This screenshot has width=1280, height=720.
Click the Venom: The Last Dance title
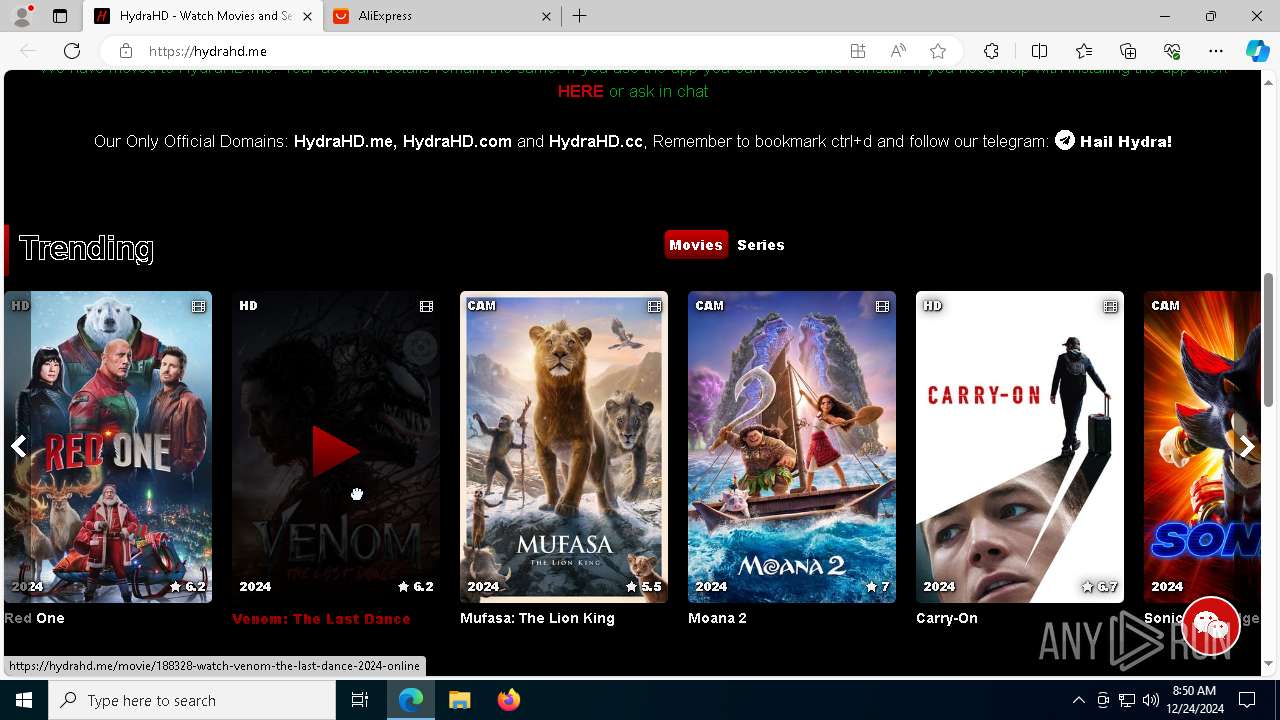tap(321, 618)
